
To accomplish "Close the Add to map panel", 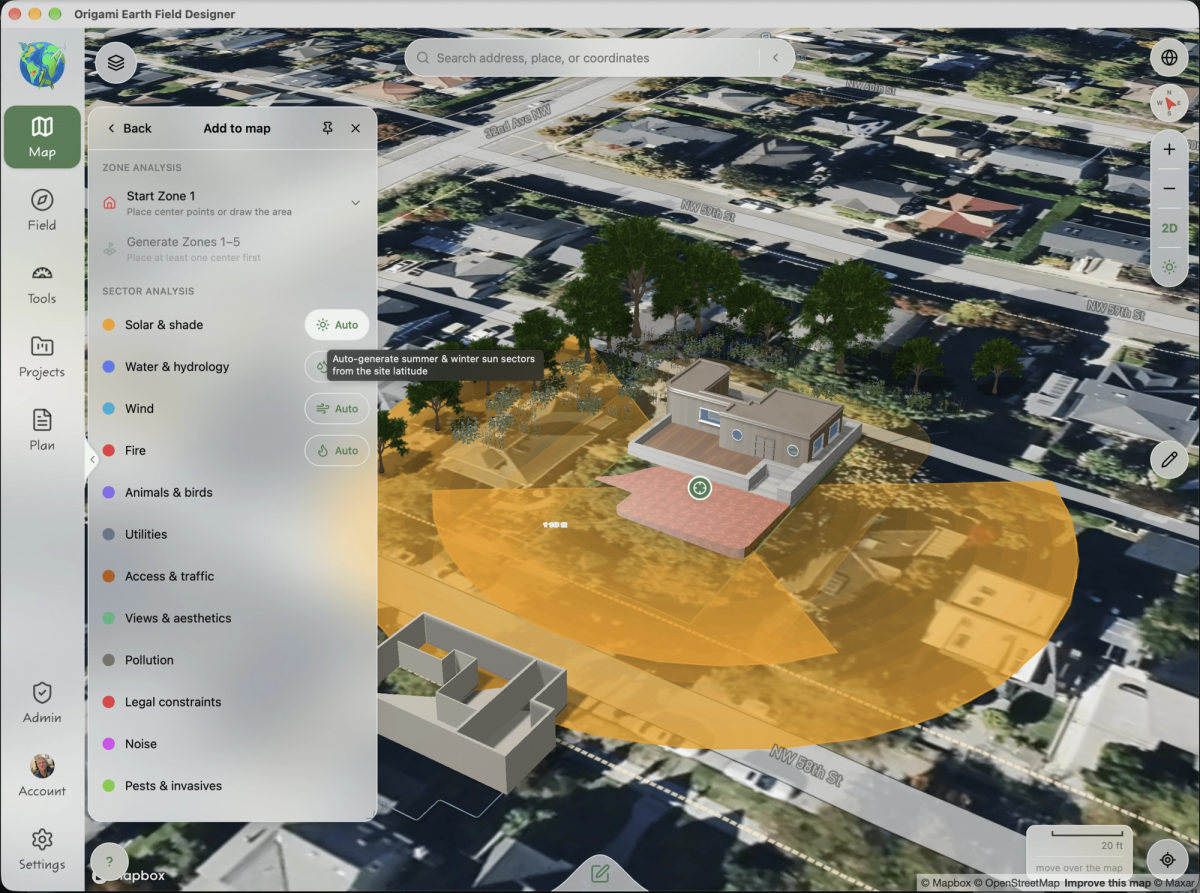I will [356, 128].
